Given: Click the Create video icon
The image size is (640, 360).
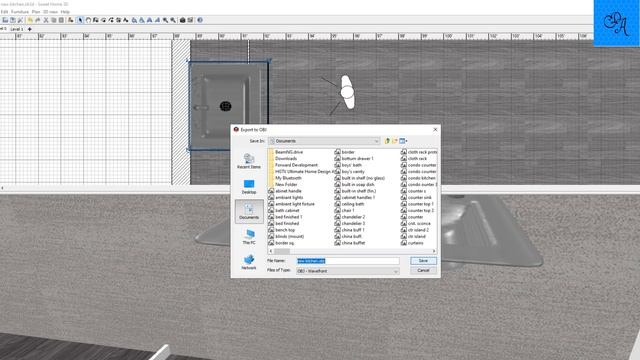Looking at the screenshot, I should (190, 20).
